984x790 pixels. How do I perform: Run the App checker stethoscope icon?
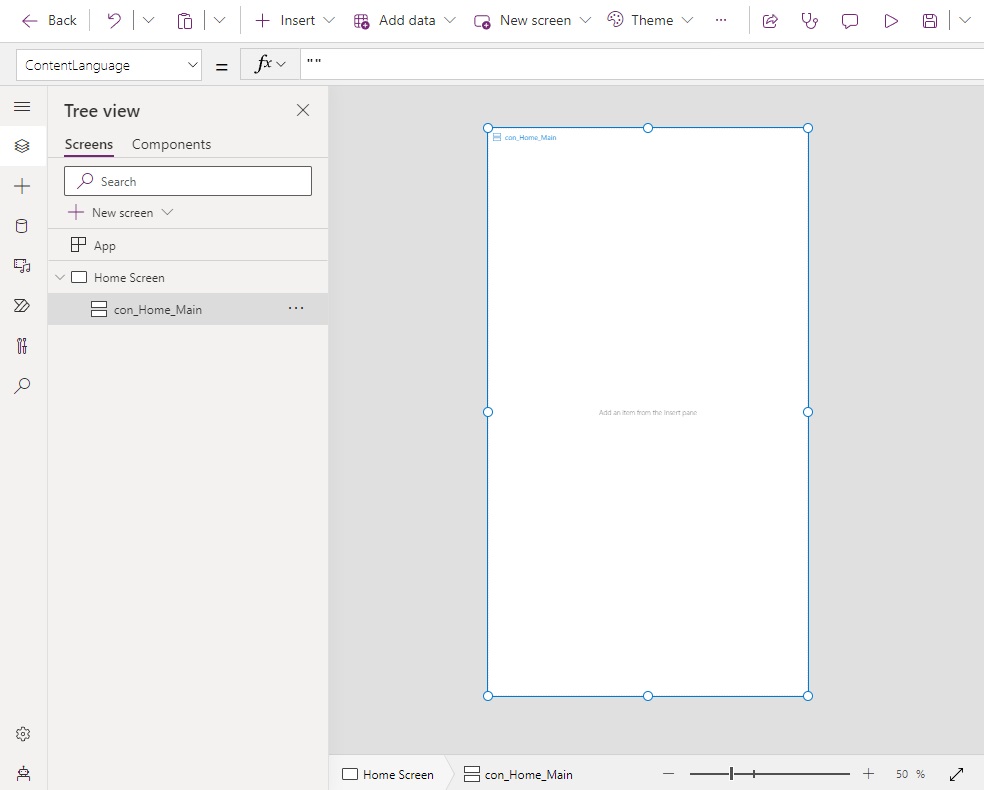pyautogui.click(x=810, y=21)
